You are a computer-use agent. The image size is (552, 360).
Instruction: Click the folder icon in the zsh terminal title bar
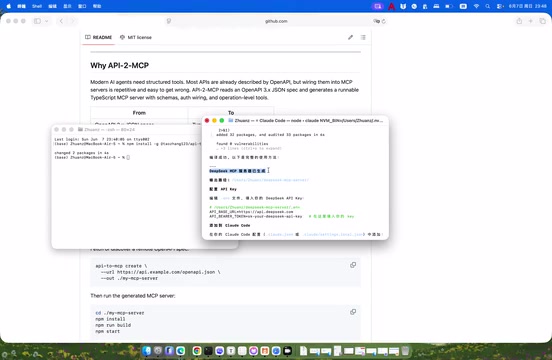pyautogui.click(x=80, y=130)
